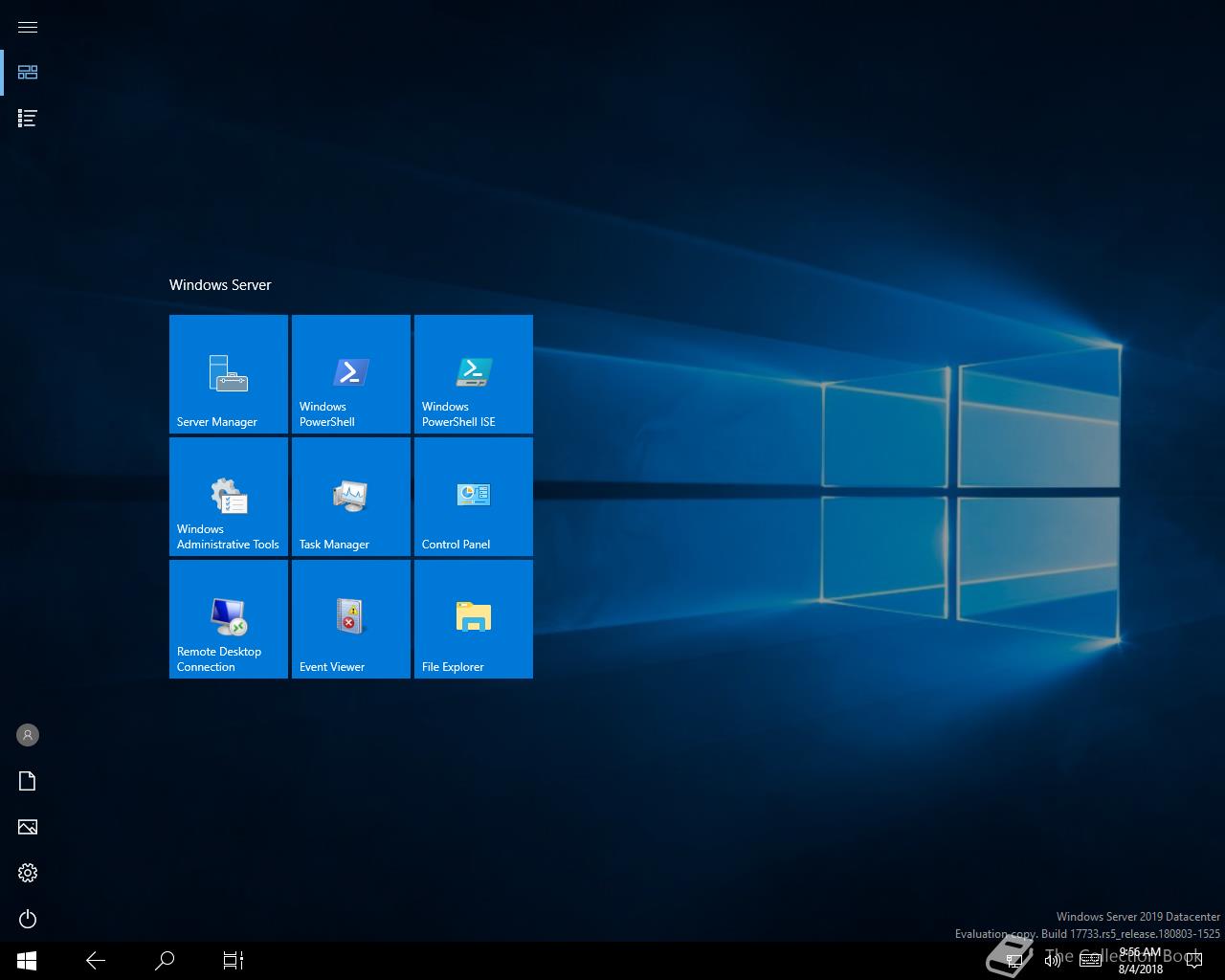Screen dimensions: 1225x980
Task: Open taskbar Search magnifier
Action: click(x=165, y=960)
